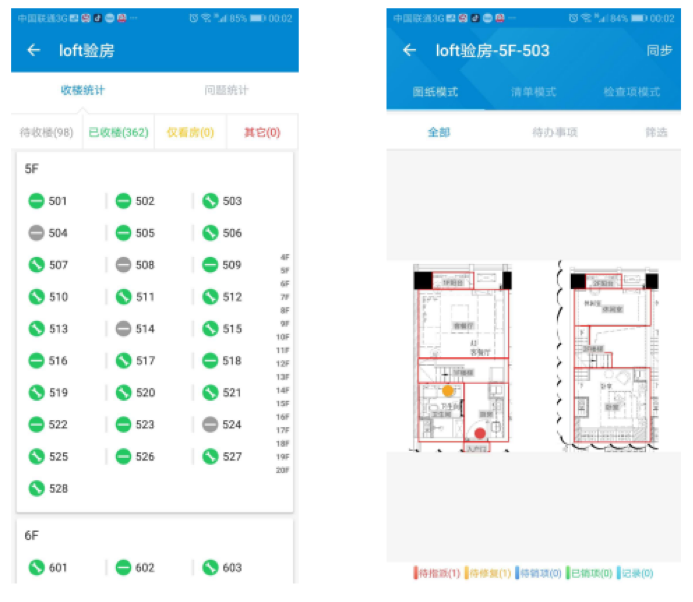Tap the green icon of room 507
The image size is (693, 602).
pos(36,265)
